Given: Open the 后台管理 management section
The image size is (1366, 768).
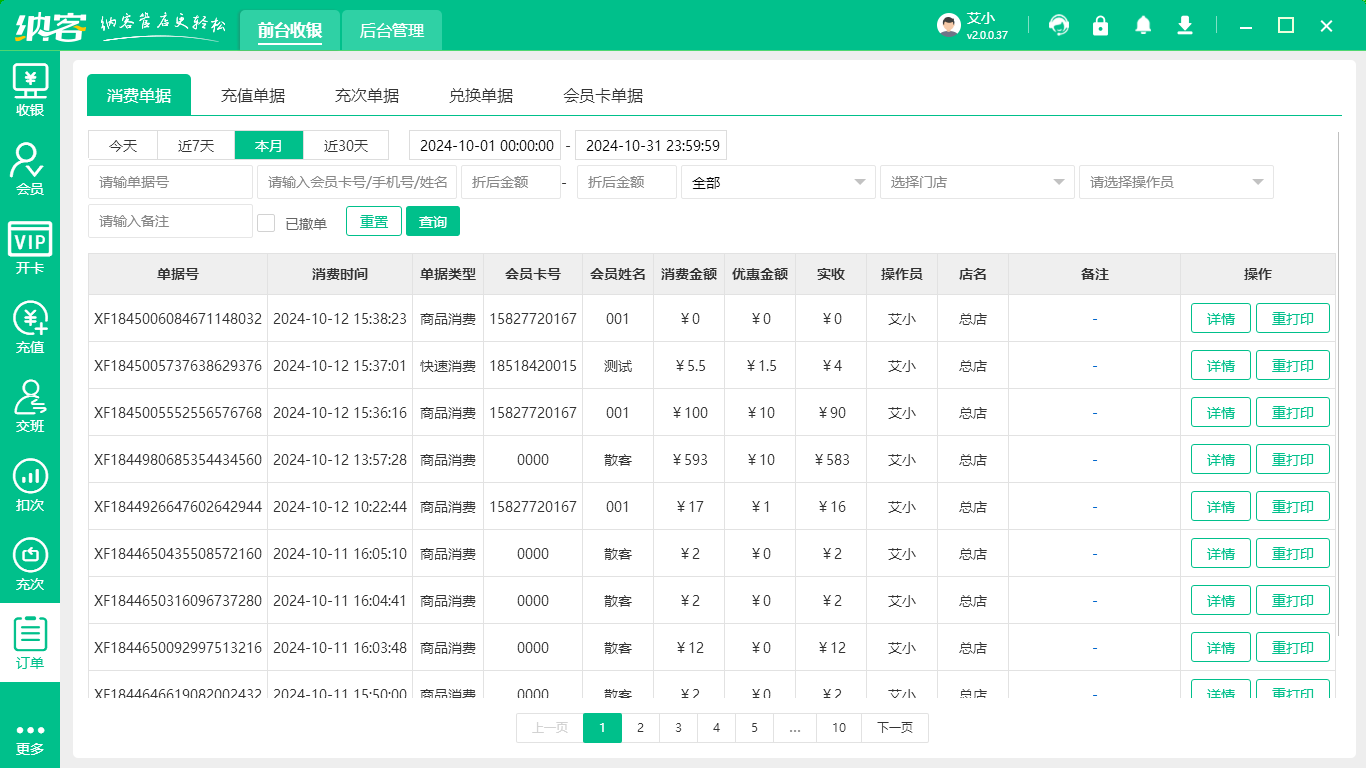Looking at the screenshot, I should click(391, 30).
